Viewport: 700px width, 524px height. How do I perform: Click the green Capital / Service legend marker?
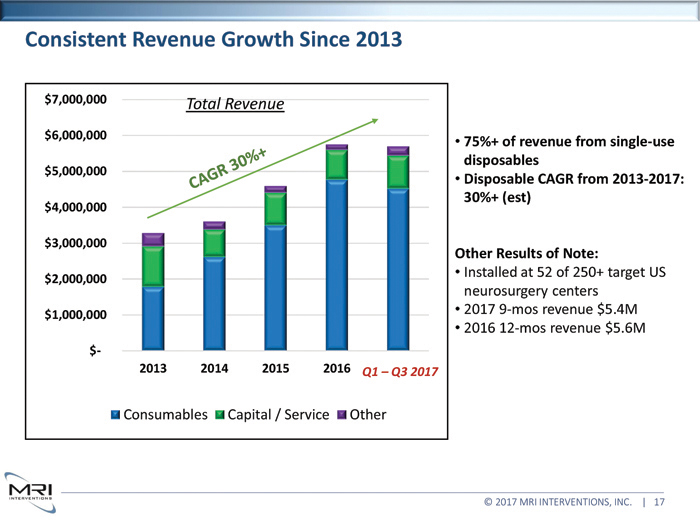point(220,415)
